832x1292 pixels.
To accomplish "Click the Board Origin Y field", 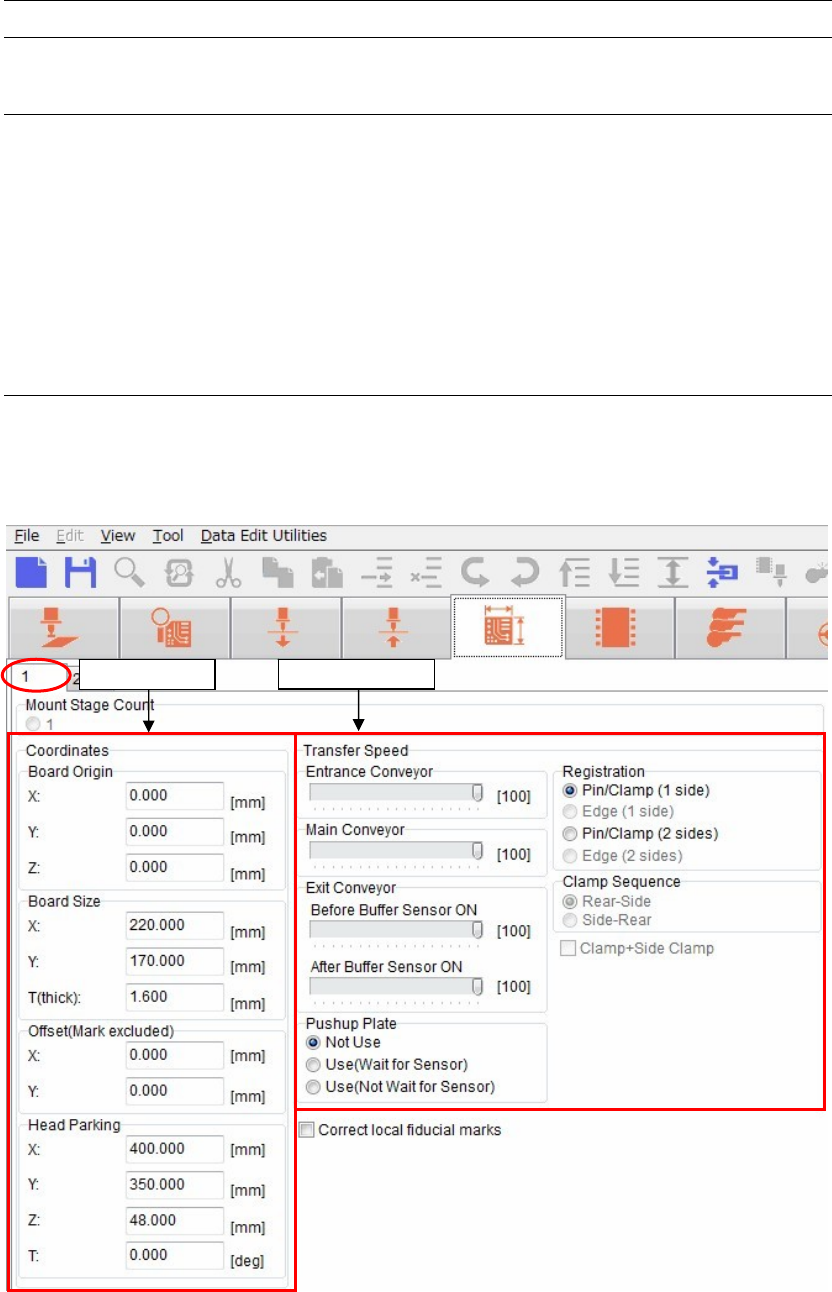I will tap(175, 832).
